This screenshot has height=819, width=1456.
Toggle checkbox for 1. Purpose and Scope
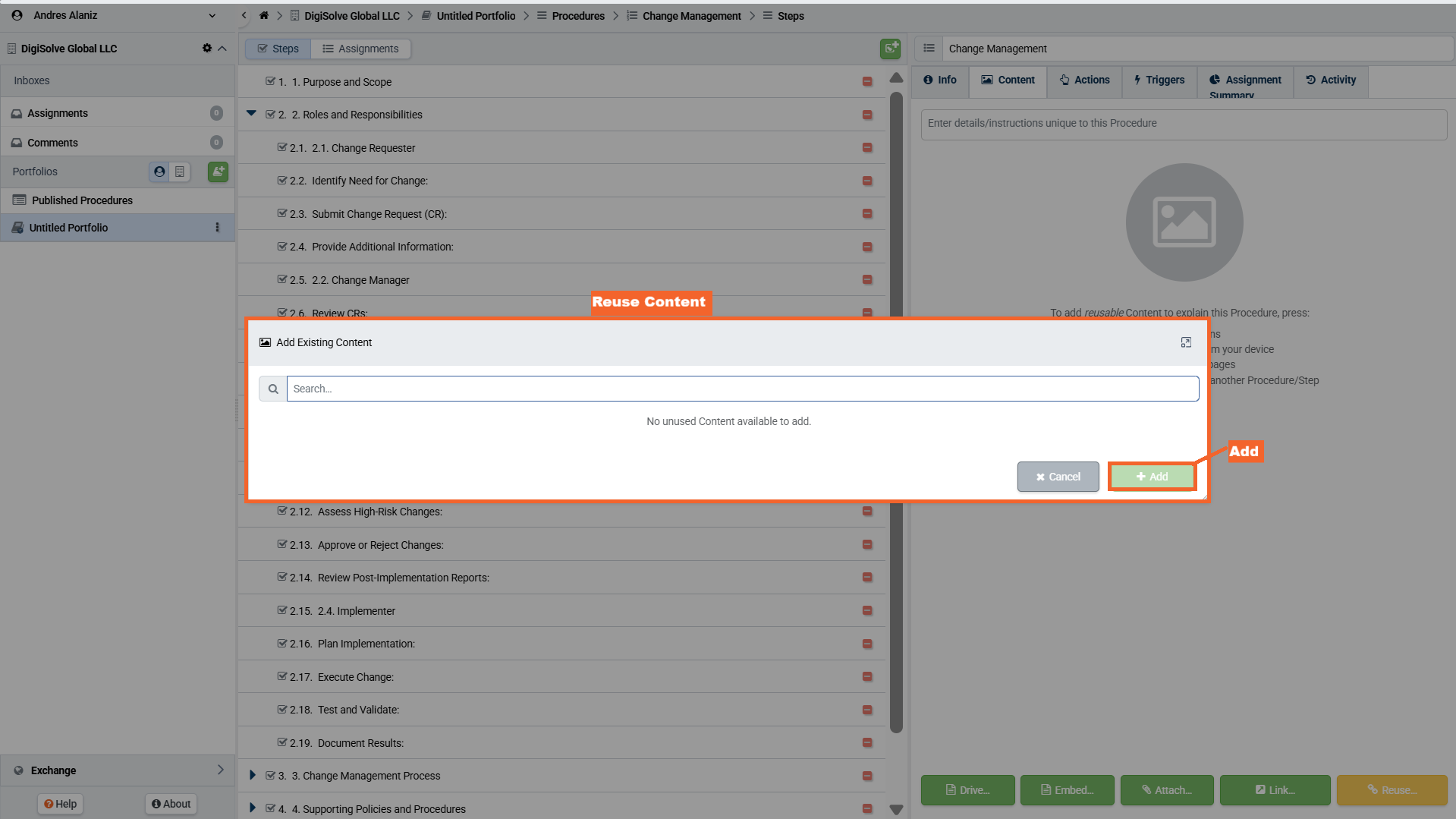point(270,81)
